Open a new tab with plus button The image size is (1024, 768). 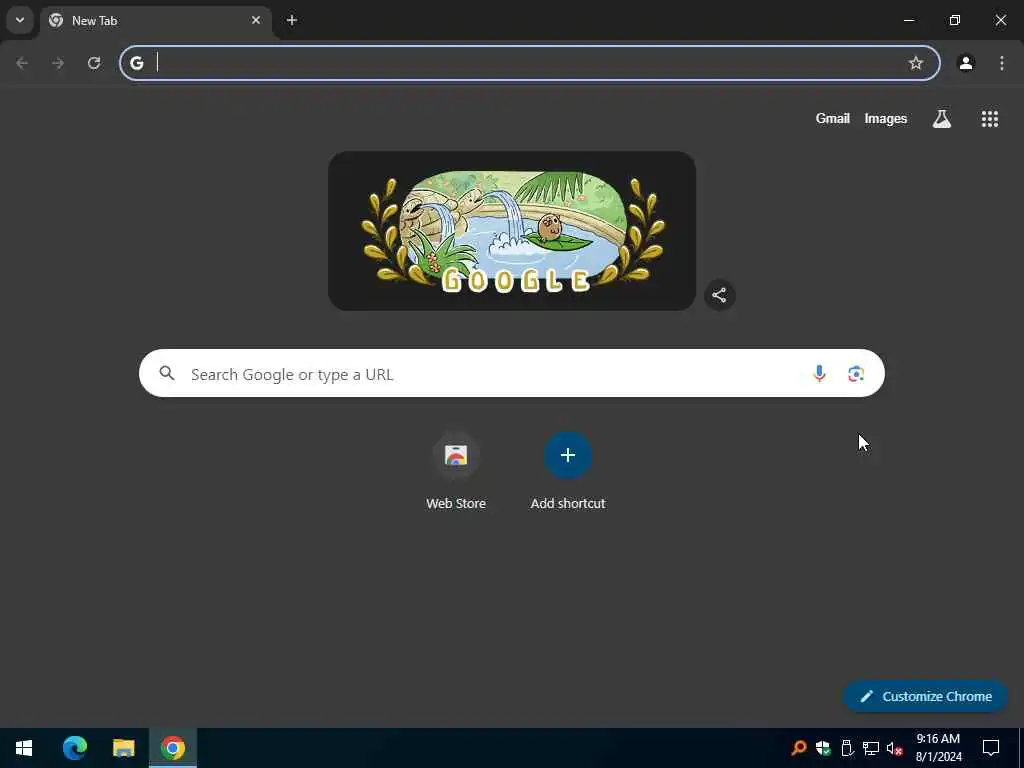[x=292, y=20]
